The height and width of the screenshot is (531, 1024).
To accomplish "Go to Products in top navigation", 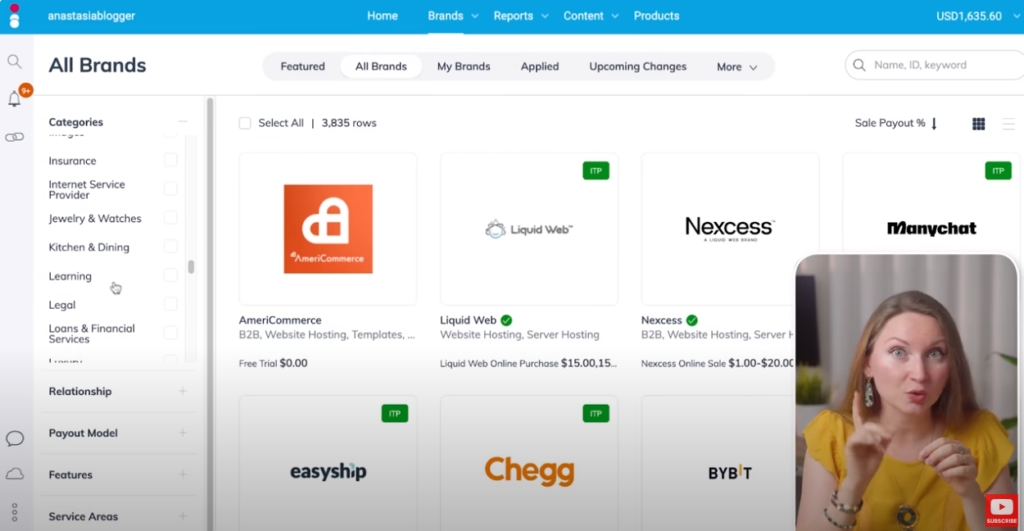I will 656,16.
